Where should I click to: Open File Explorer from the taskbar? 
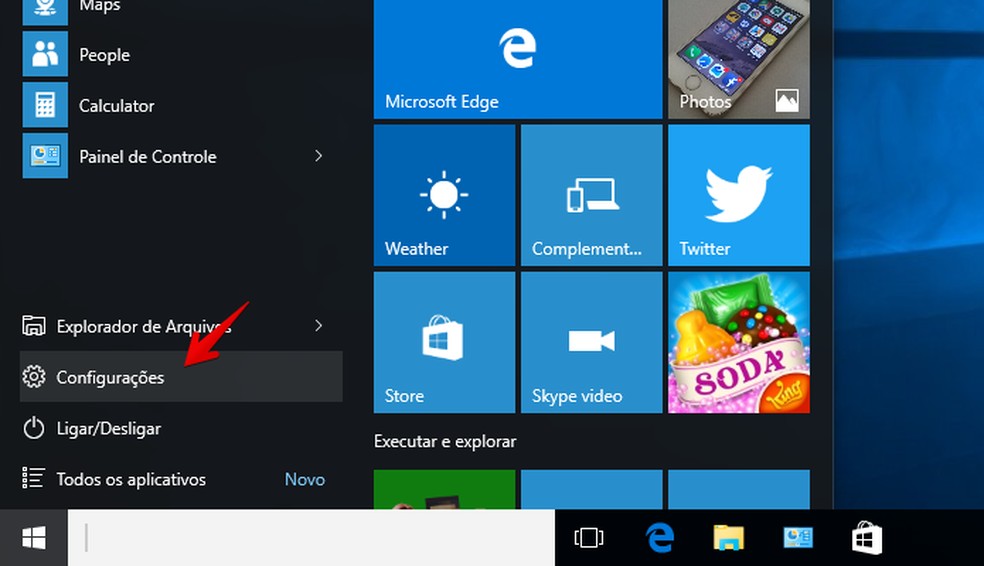click(729, 538)
